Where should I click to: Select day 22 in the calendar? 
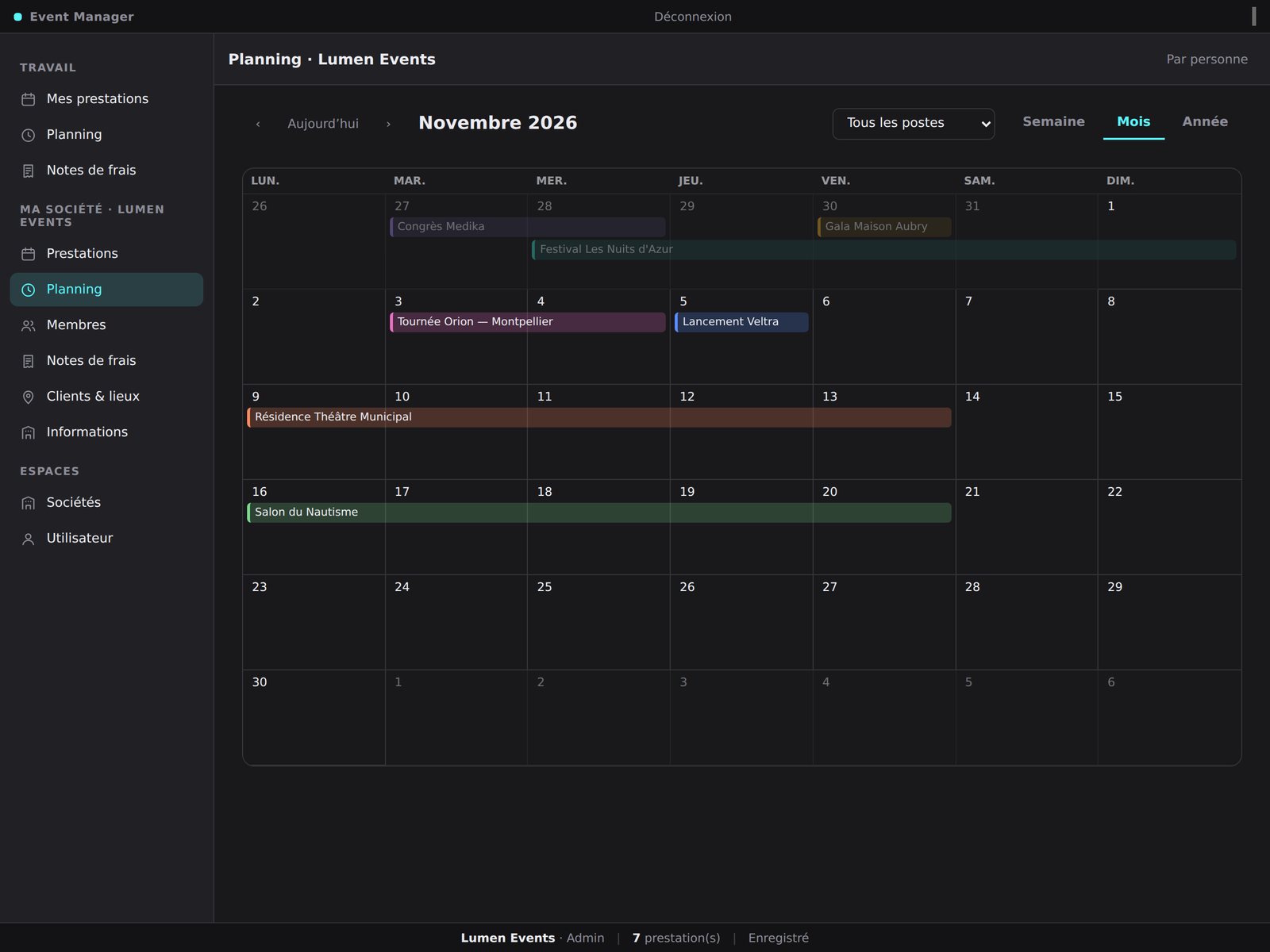(x=1169, y=527)
